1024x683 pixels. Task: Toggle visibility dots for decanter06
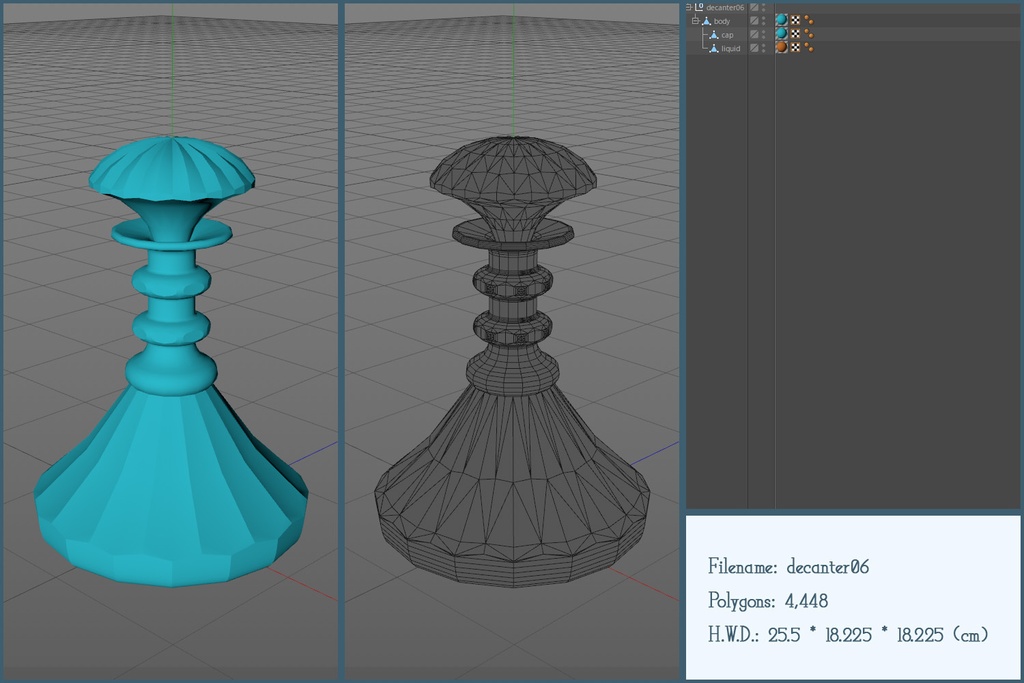point(763,7)
